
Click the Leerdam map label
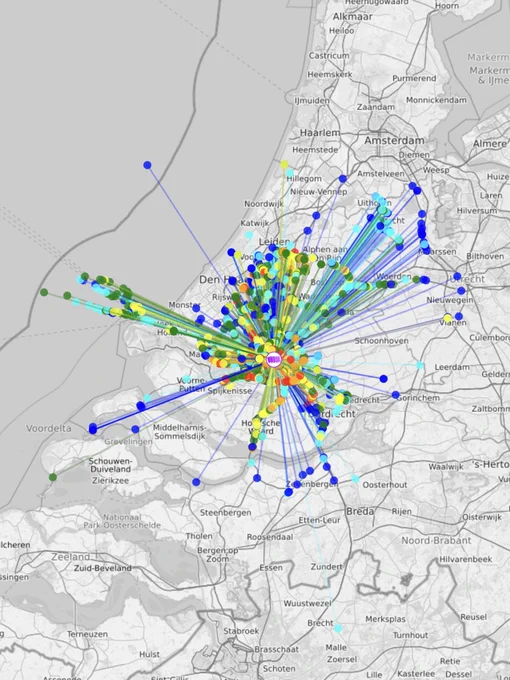click(452, 367)
